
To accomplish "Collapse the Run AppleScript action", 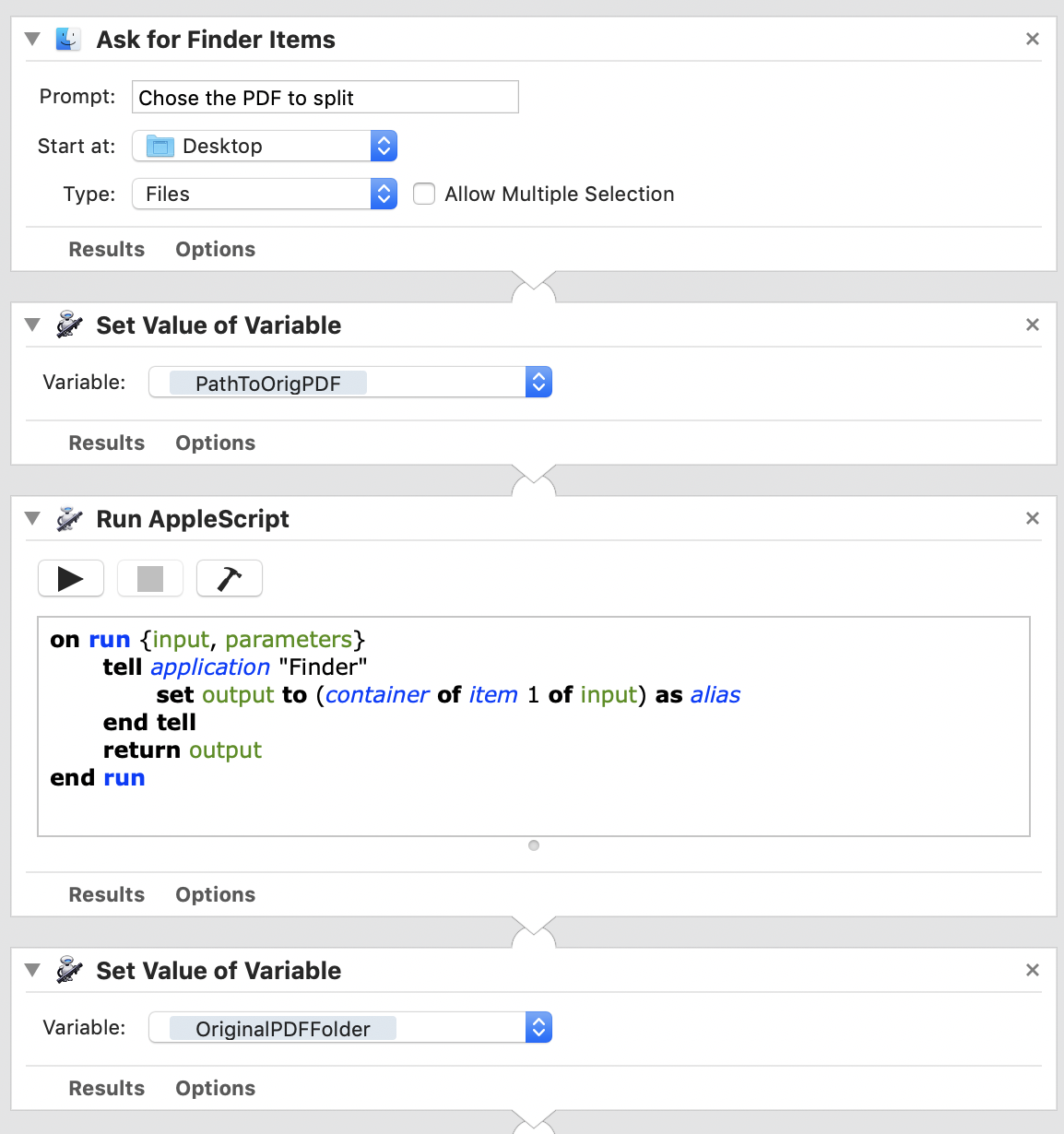I will pyautogui.click(x=32, y=518).
